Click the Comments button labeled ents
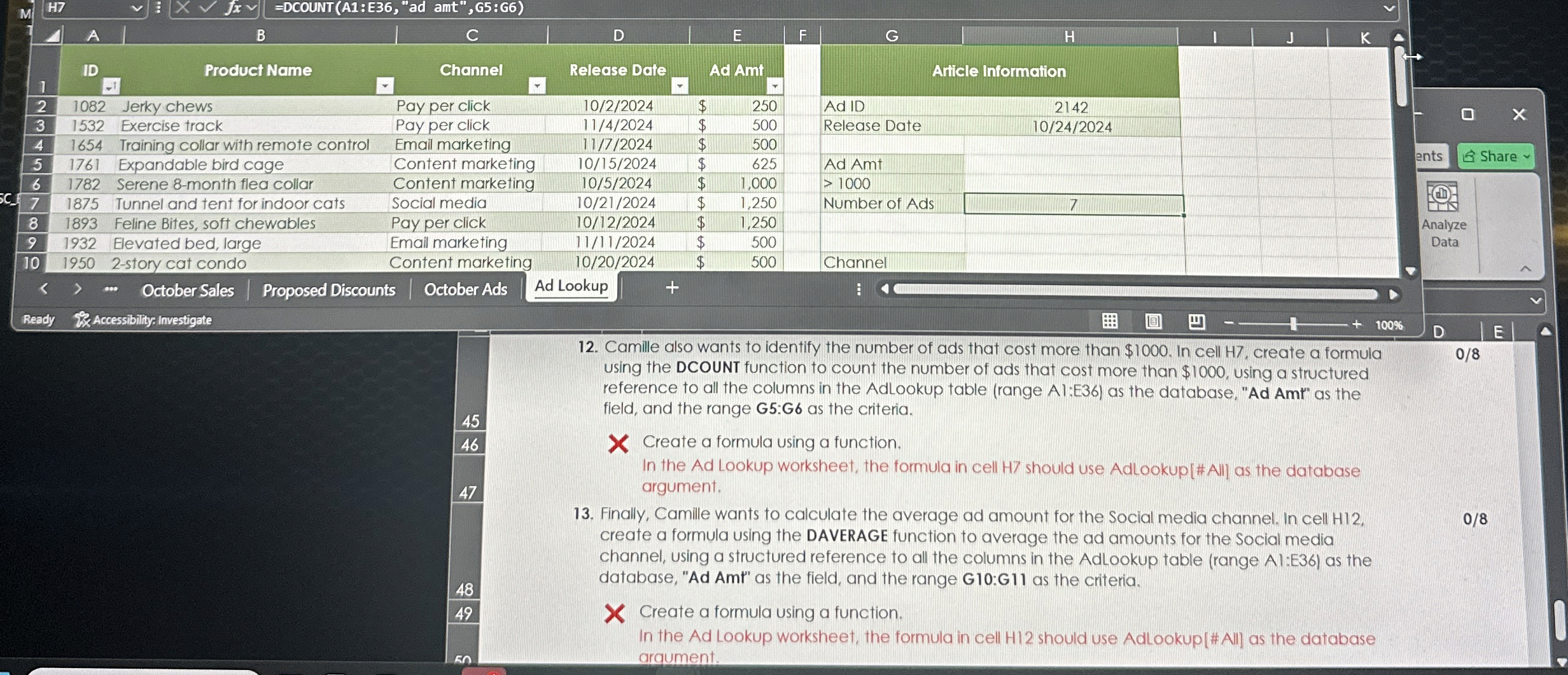Screen dimensions: 1568x675 (1431, 156)
